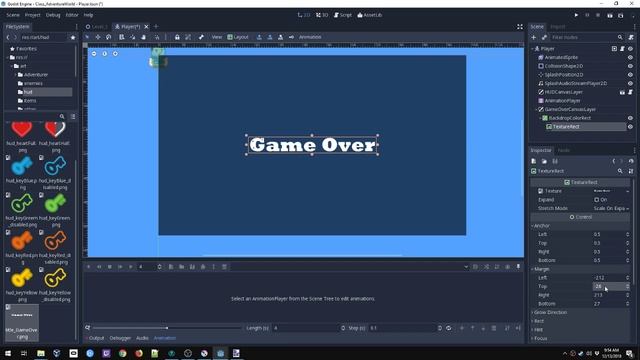Open the Output bottom panel
The width and height of the screenshot is (640, 360).
click(x=96, y=338)
